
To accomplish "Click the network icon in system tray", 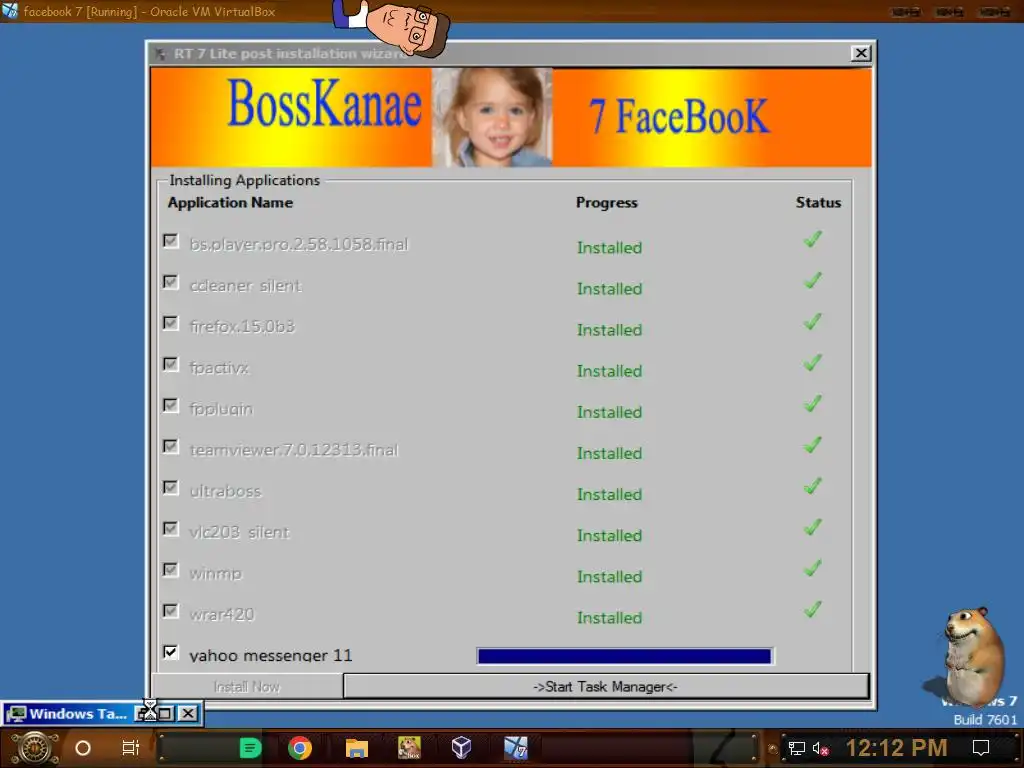I will [x=796, y=748].
